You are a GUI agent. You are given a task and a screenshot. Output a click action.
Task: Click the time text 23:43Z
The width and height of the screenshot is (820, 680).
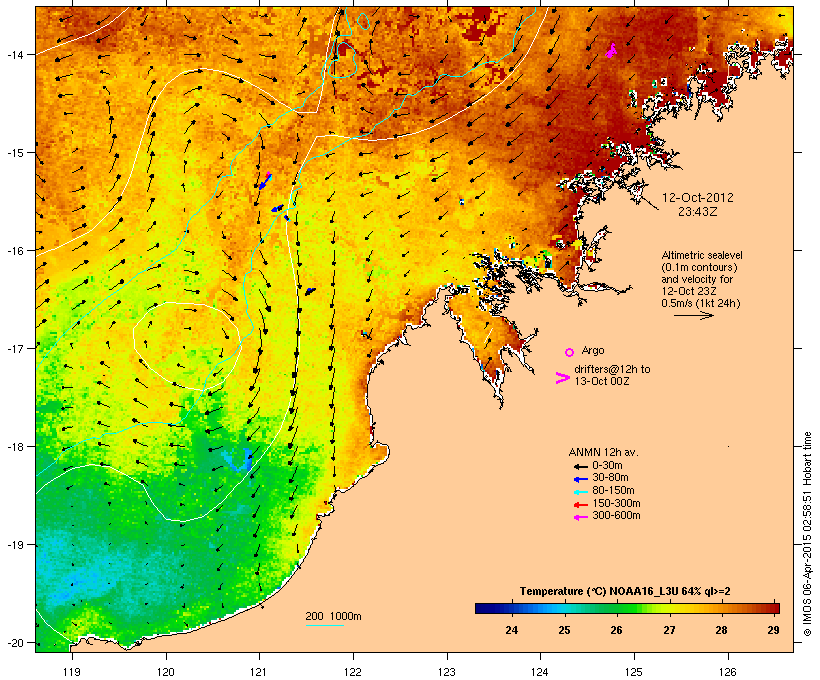[x=698, y=212]
